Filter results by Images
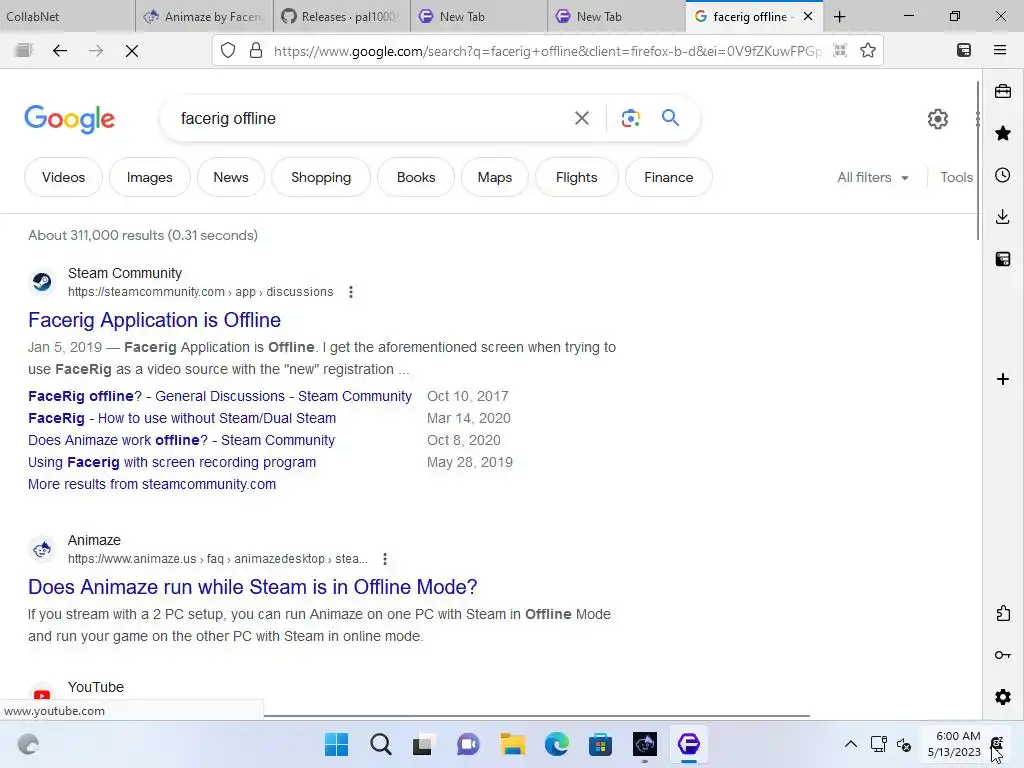Image resolution: width=1024 pixels, height=768 pixels. [x=150, y=177]
